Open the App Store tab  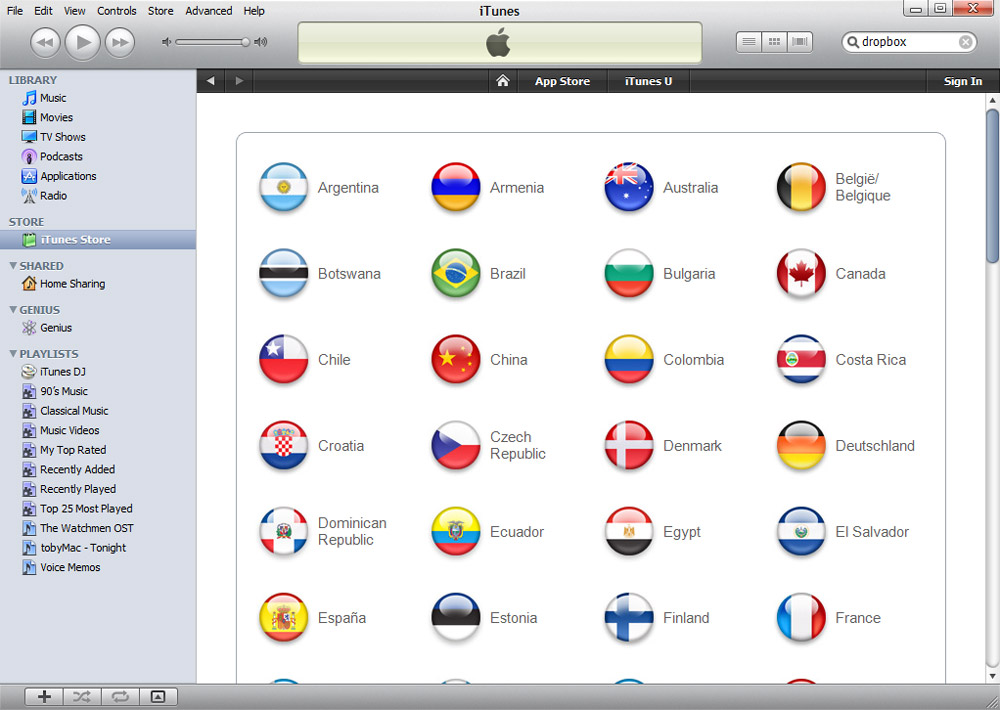pyautogui.click(x=562, y=81)
